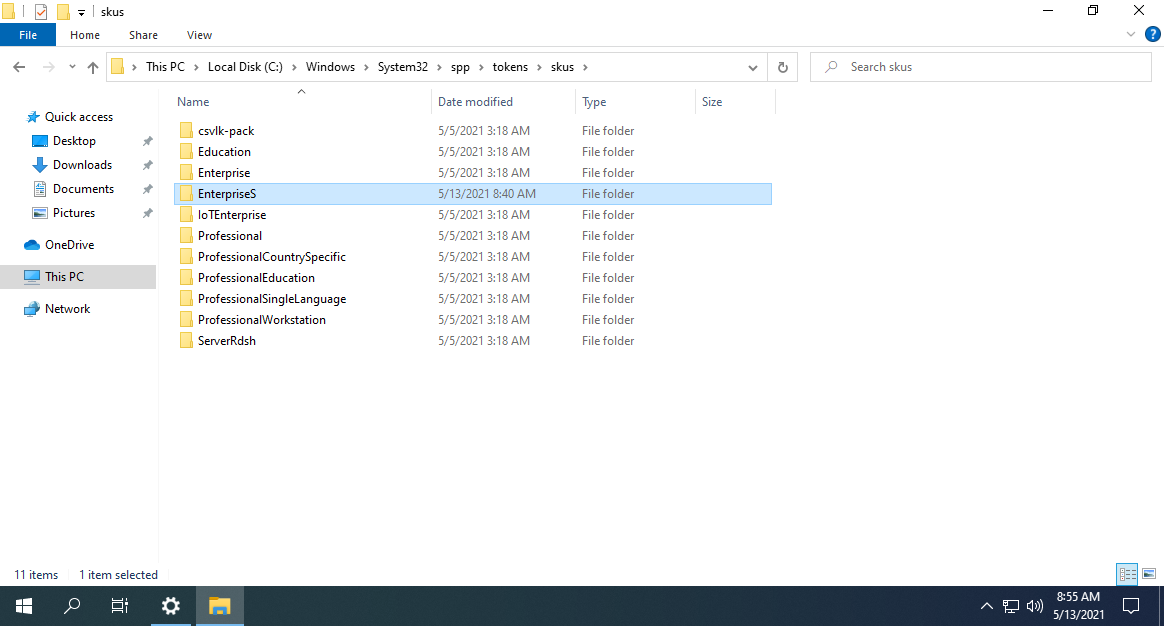Expand the ribbon with the chevron

pos(1131,34)
